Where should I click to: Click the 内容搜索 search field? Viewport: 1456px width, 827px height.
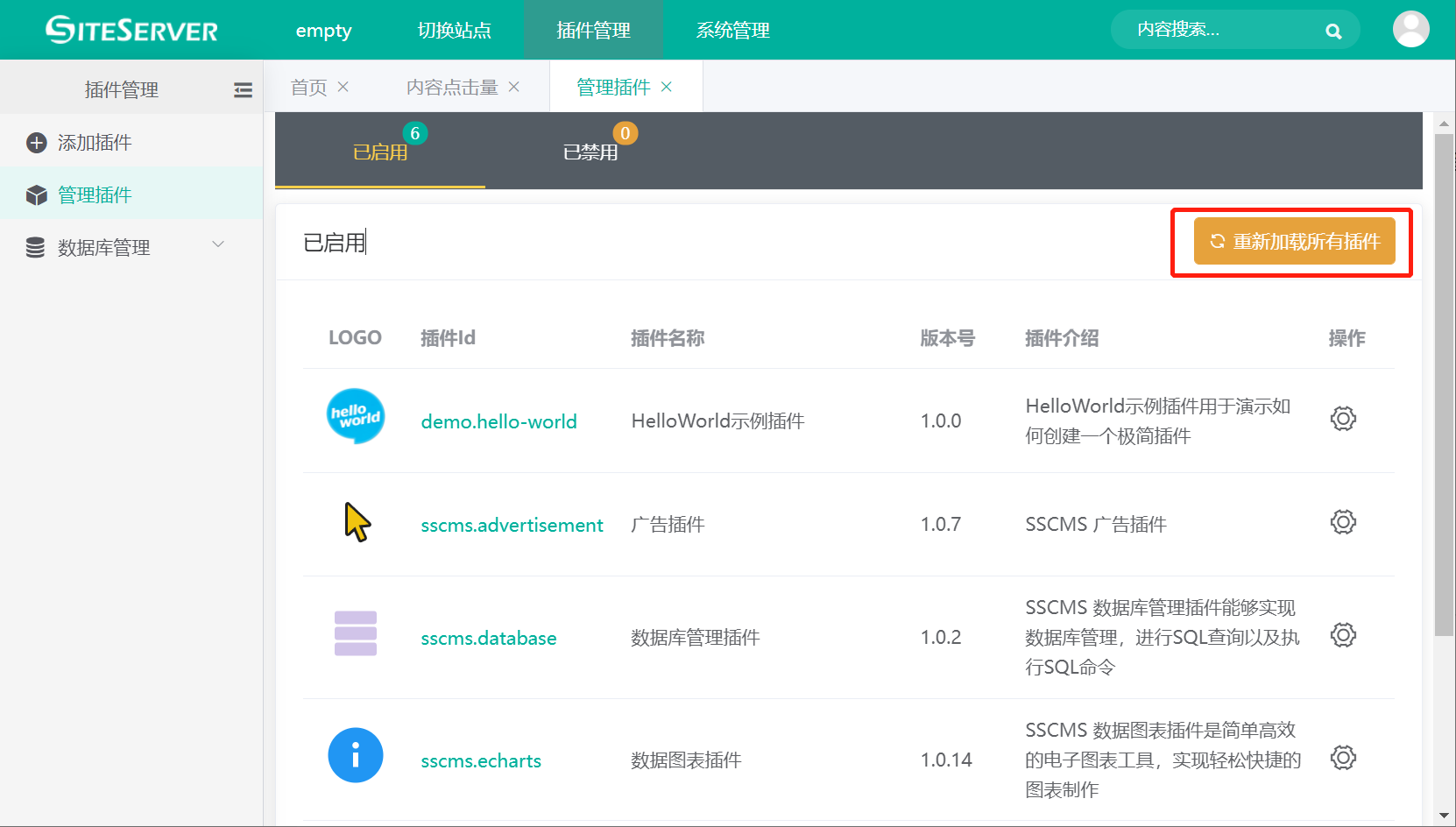point(1218,30)
